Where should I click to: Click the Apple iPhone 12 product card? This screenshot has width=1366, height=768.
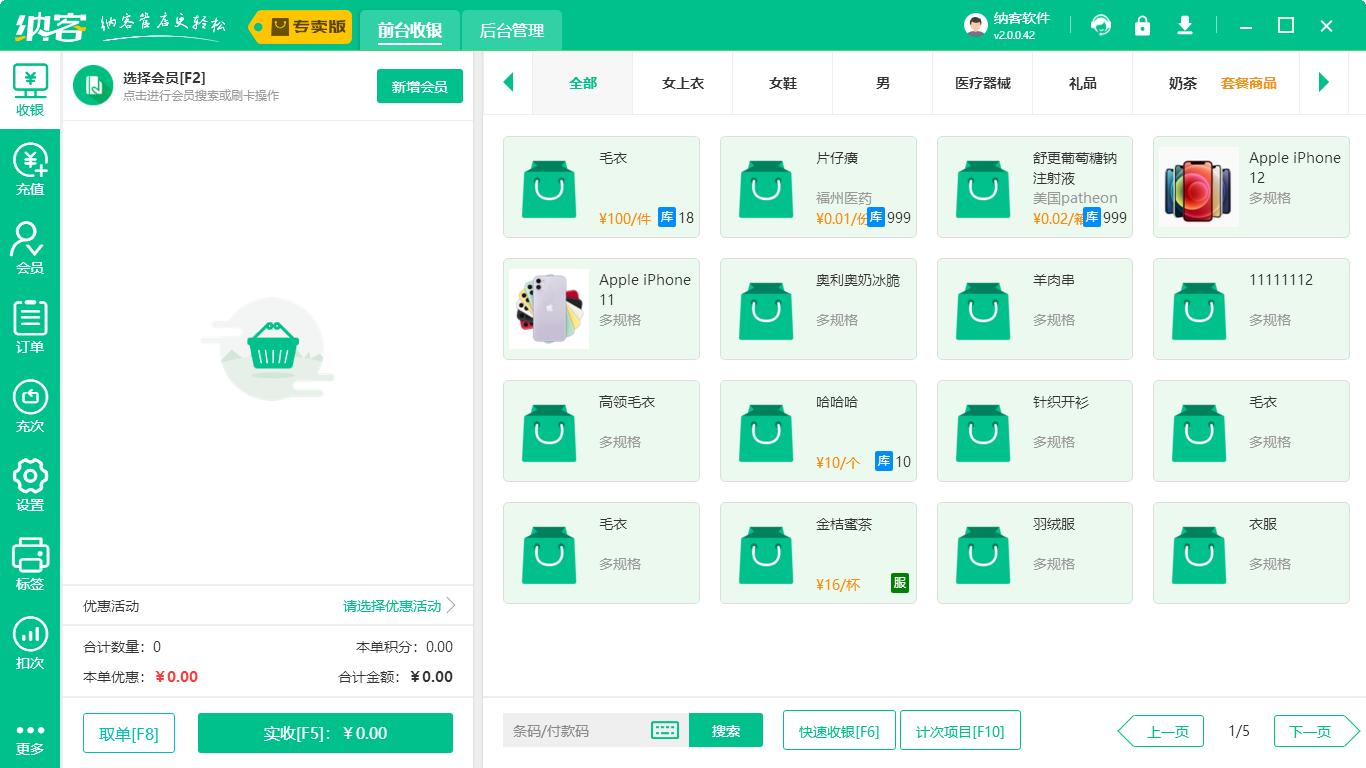pyautogui.click(x=1251, y=187)
